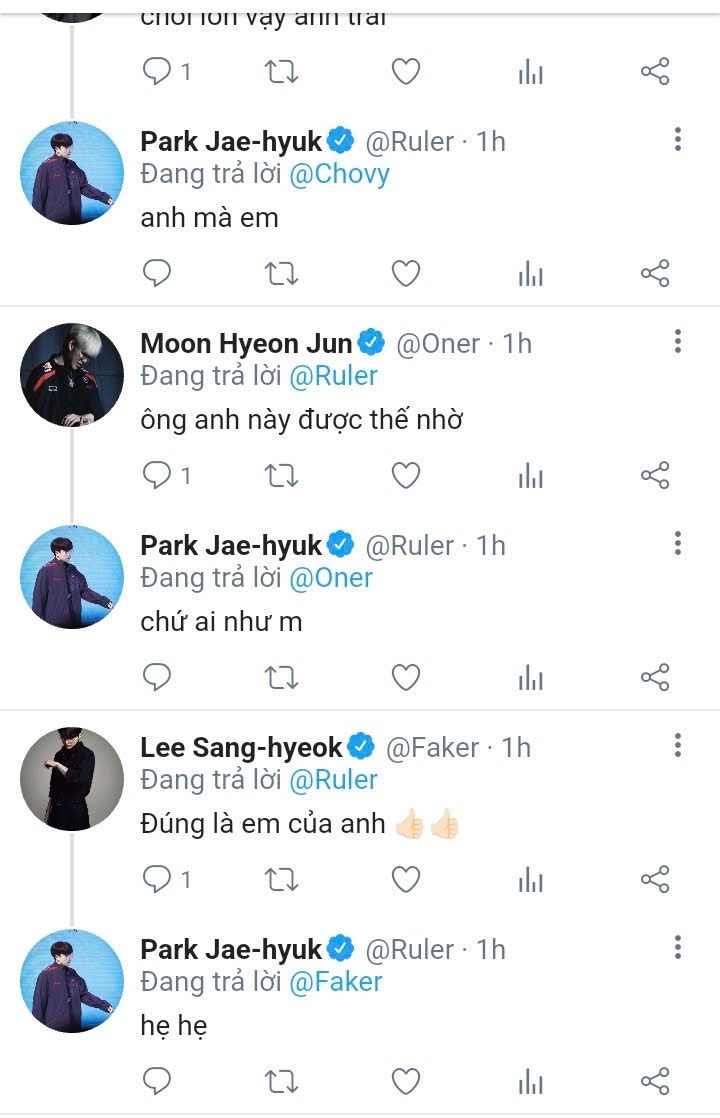Like Faker's thumbs-up reply
The image size is (720, 1118).
[x=405, y=879]
